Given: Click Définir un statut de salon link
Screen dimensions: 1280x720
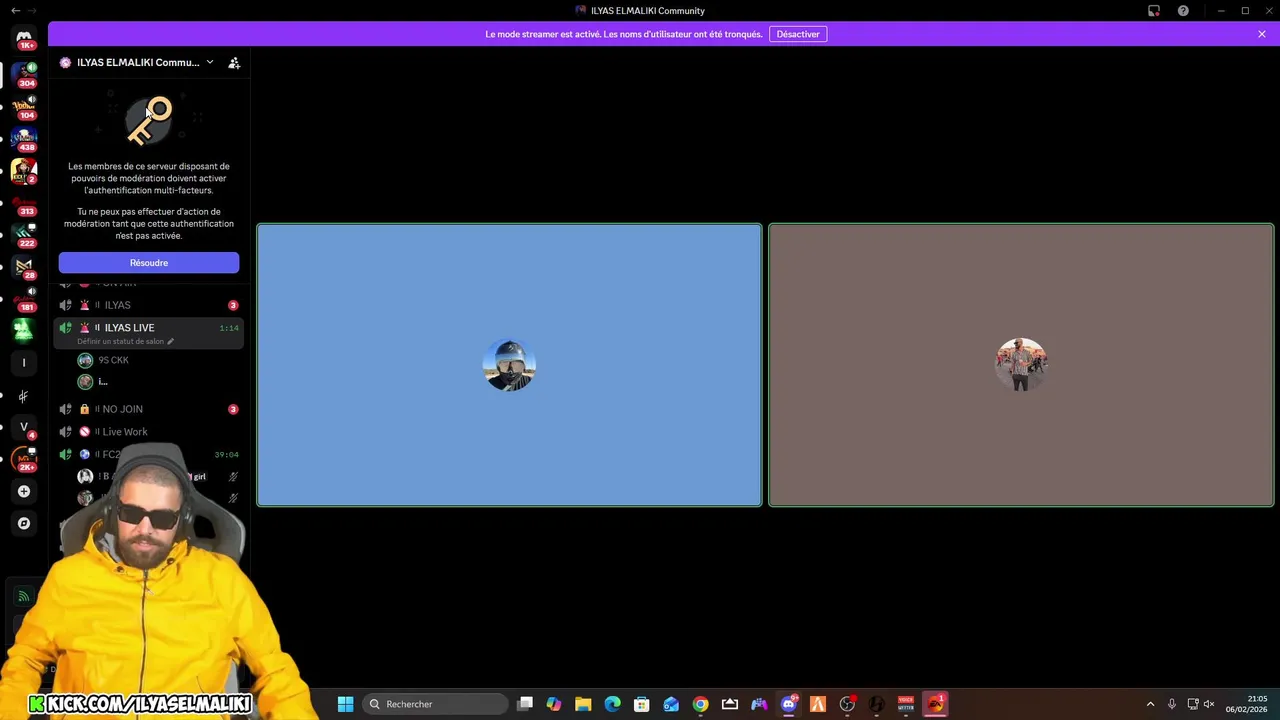Looking at the screenshot, I should point(126,341).
